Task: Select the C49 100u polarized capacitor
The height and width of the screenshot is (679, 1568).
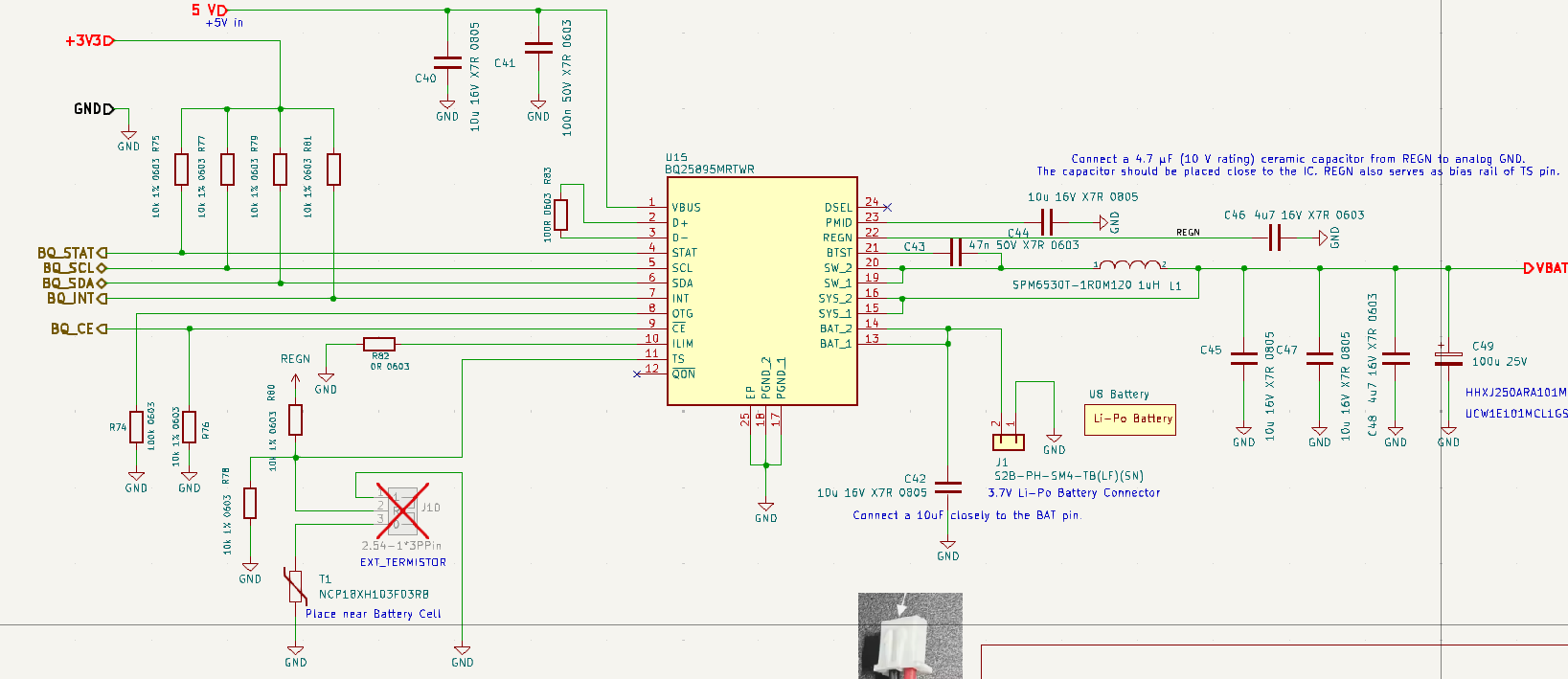Action: click(1448, 358)
